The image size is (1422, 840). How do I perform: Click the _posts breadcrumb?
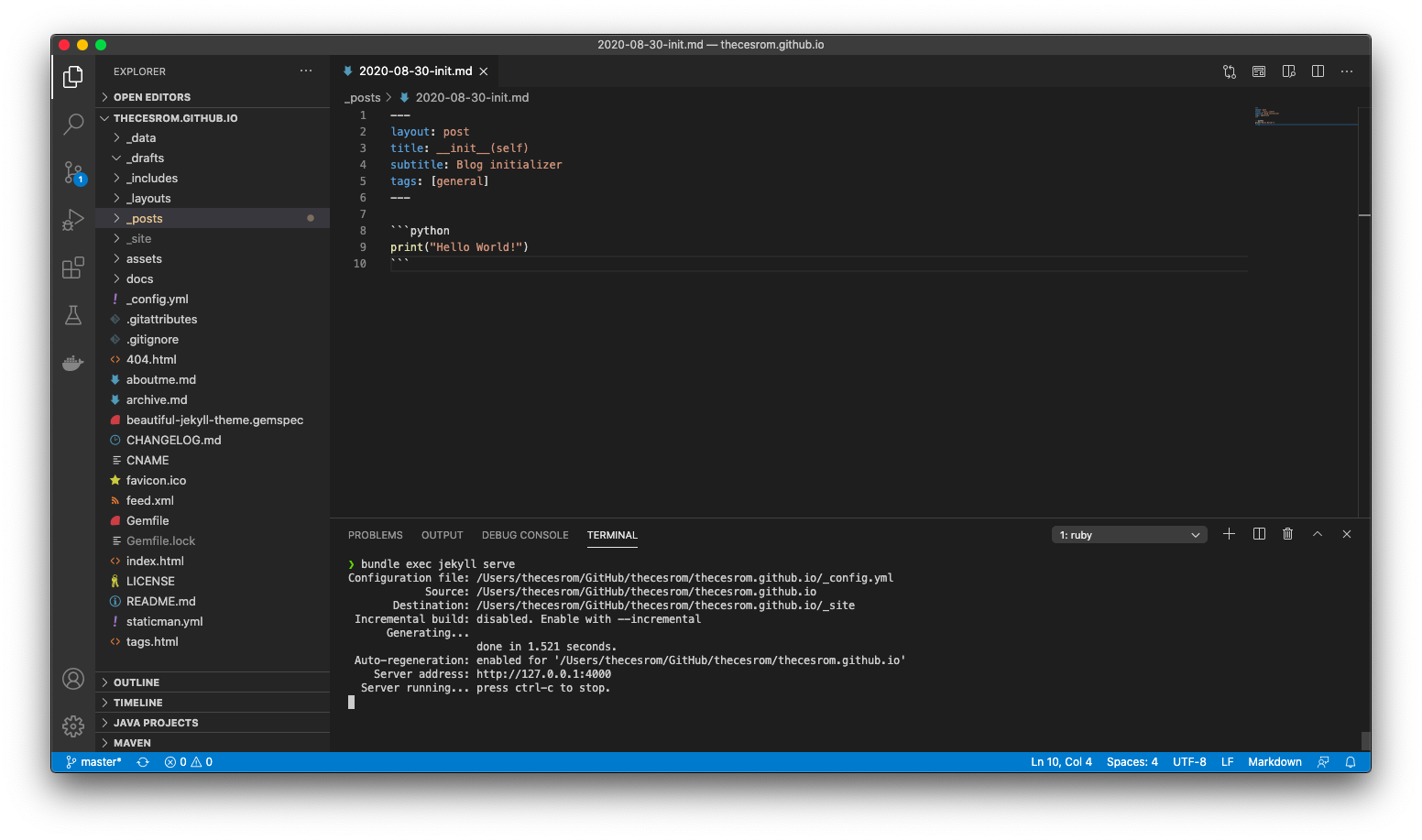(363, 98)
